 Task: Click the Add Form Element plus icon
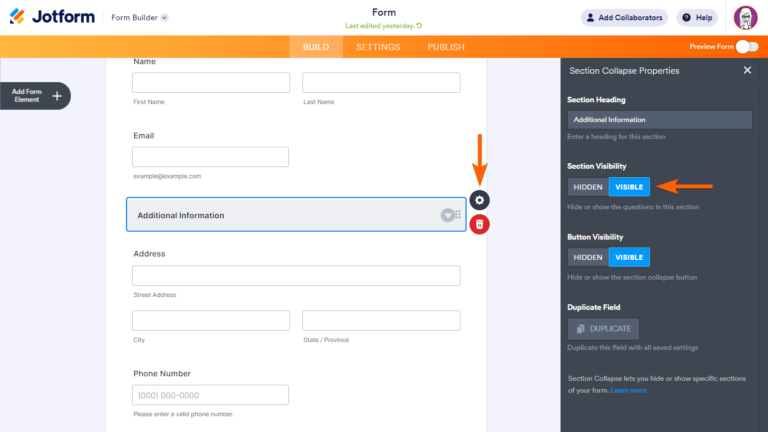pos(57,96)
